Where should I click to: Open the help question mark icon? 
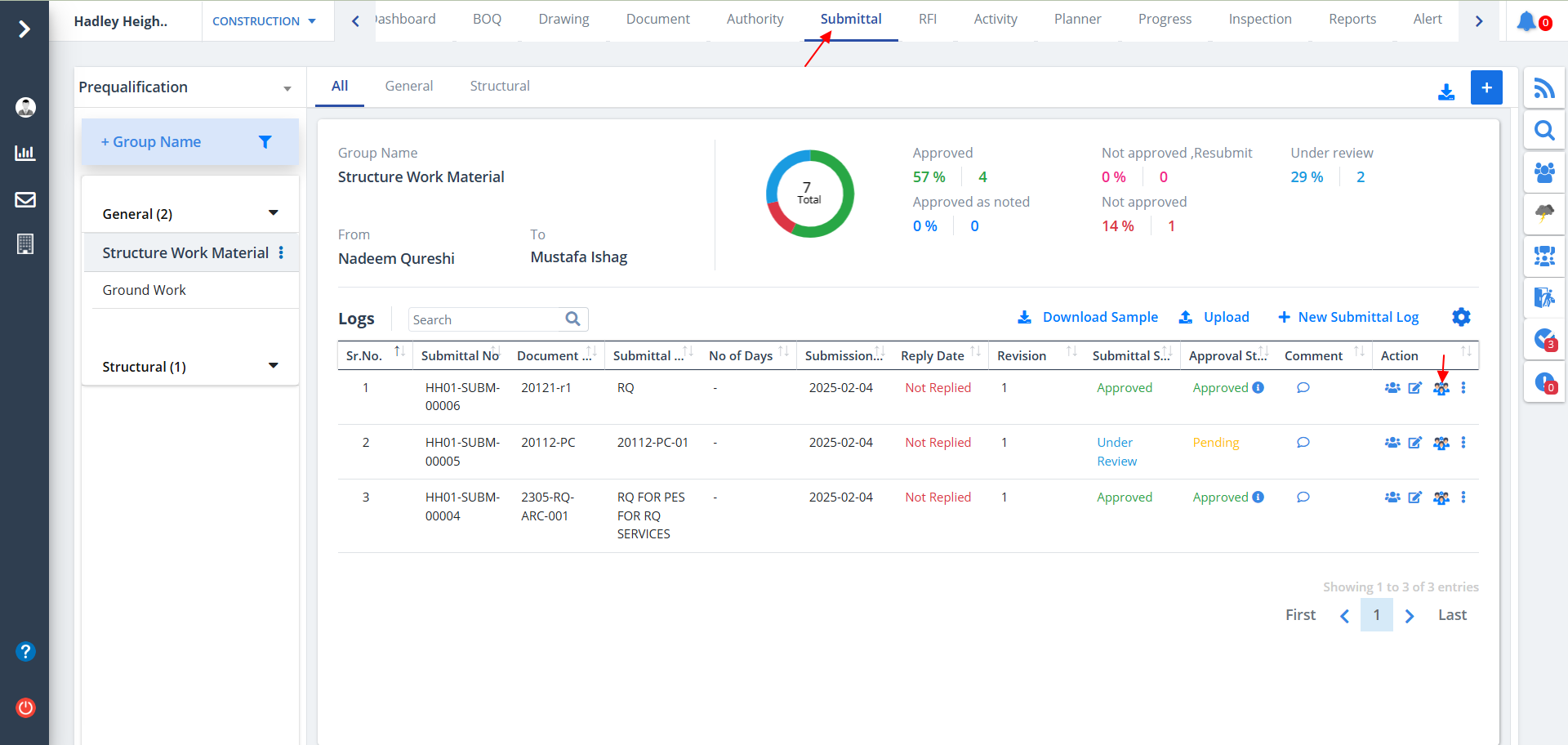25,651
